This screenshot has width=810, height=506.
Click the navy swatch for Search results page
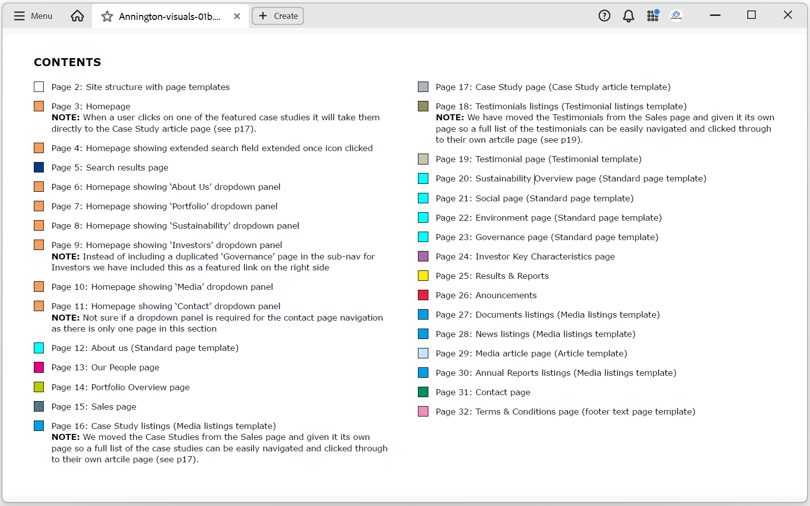coord(39,168)
